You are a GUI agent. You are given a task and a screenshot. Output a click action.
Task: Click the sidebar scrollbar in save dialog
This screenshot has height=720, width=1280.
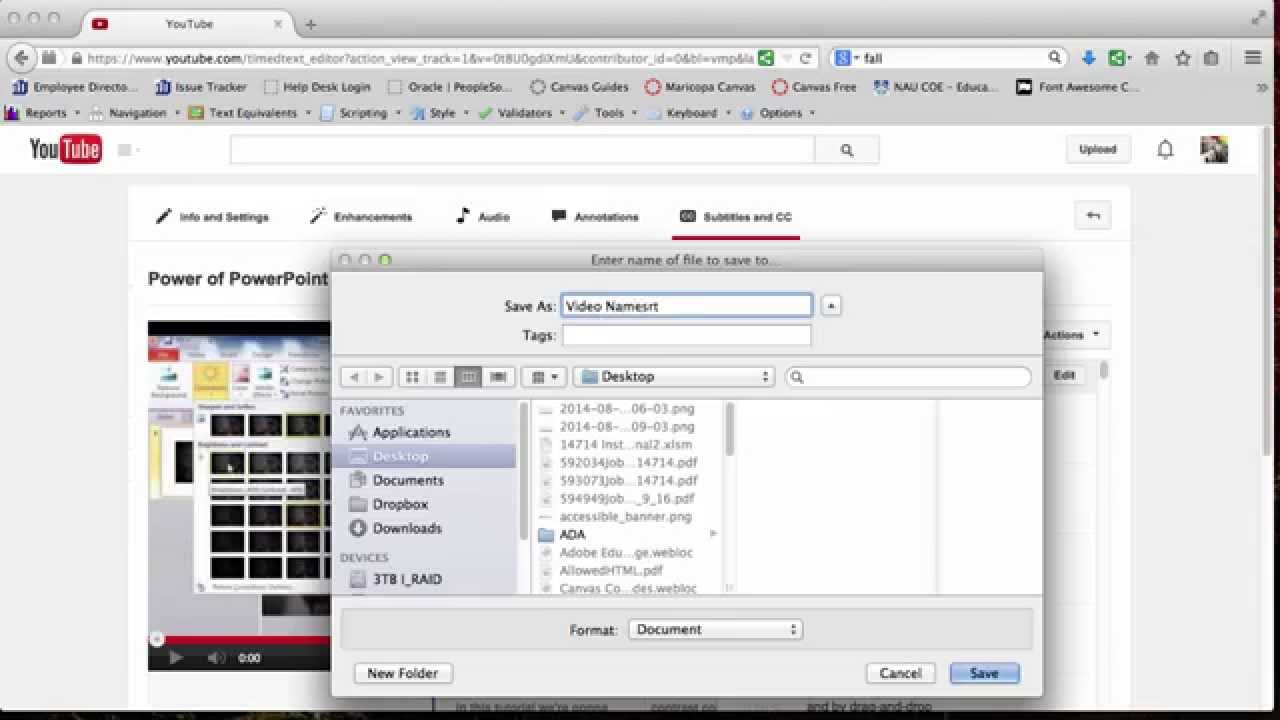click(x=523, y=470)
